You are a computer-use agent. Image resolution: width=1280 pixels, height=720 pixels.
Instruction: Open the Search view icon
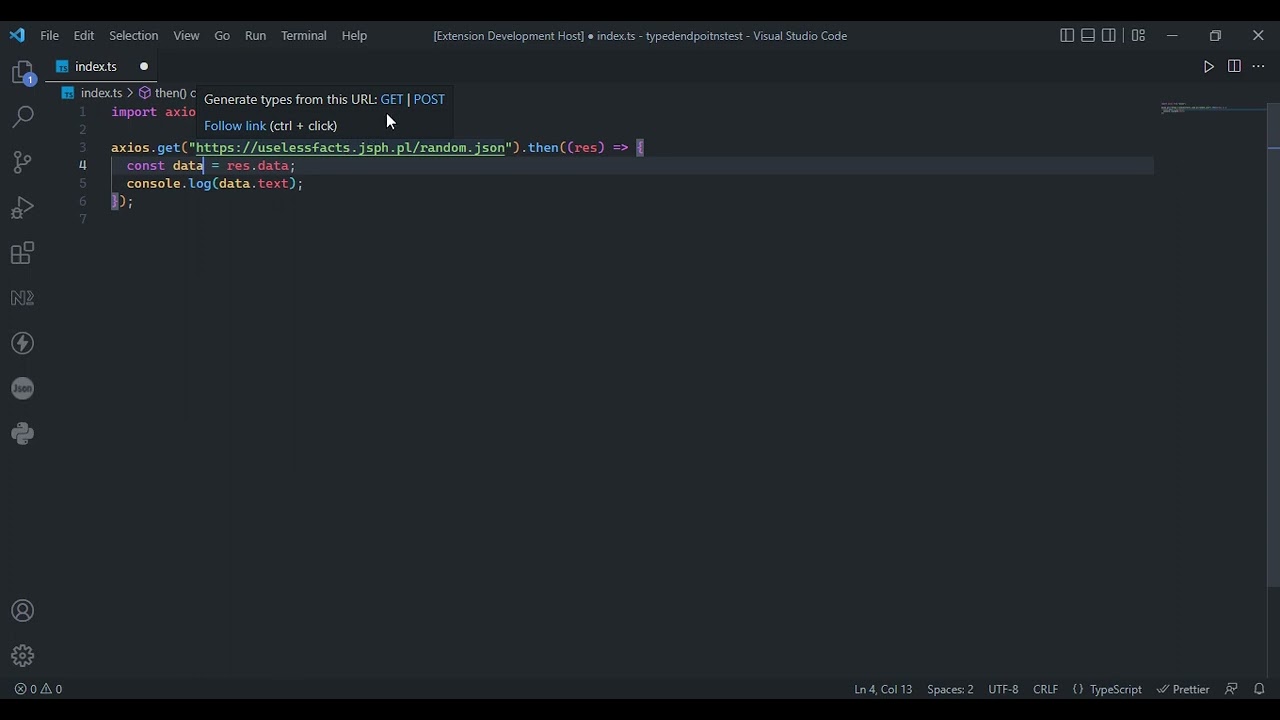pyautogui.click(x=22, y=116)
